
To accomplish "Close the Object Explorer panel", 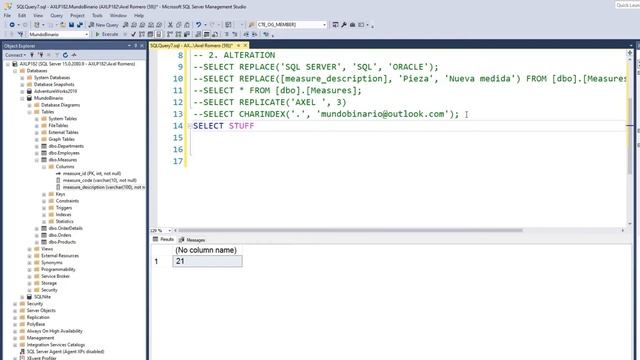I will [142, 46].
